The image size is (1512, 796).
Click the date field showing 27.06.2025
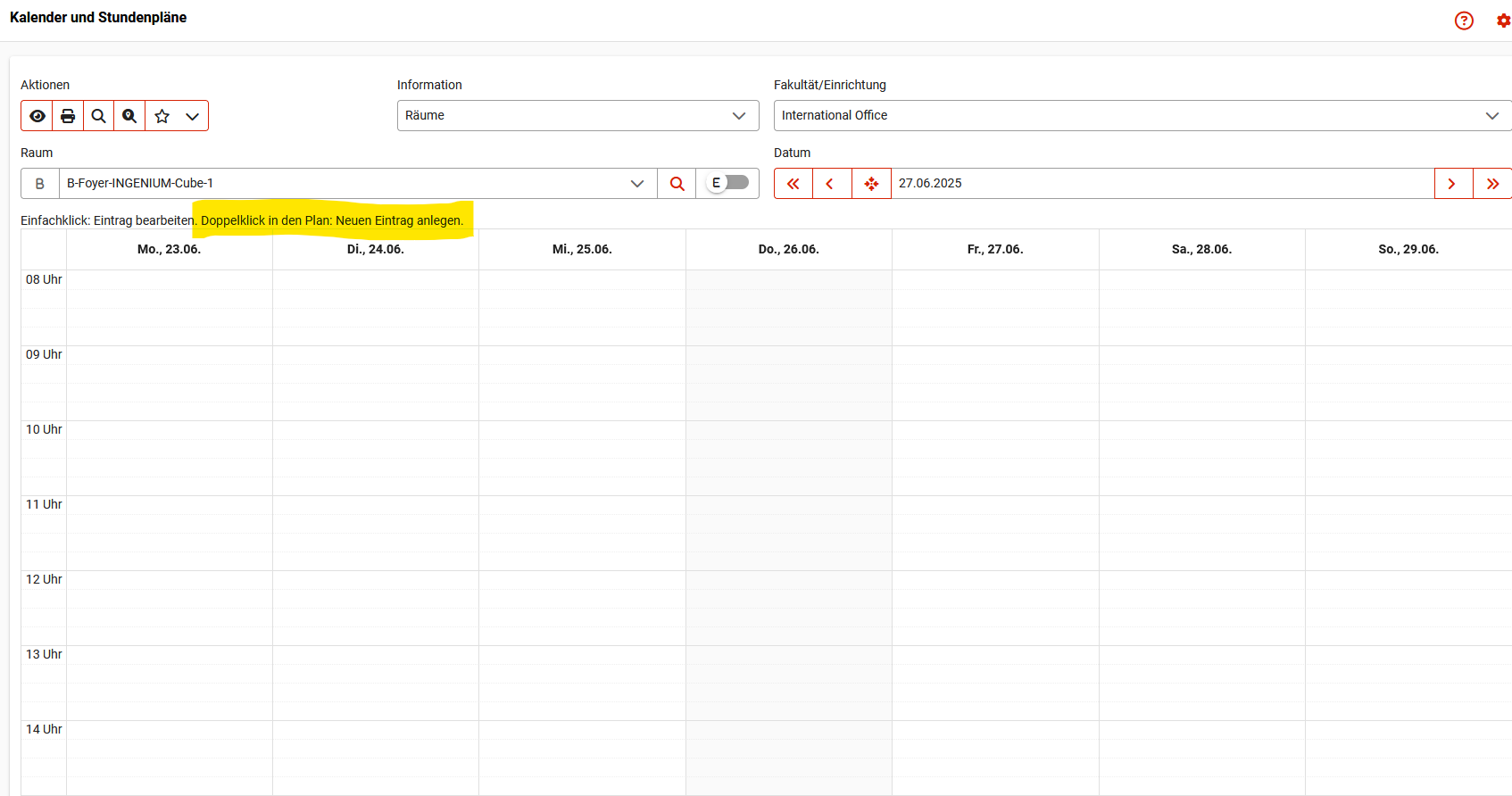[x=1162, y=184]
